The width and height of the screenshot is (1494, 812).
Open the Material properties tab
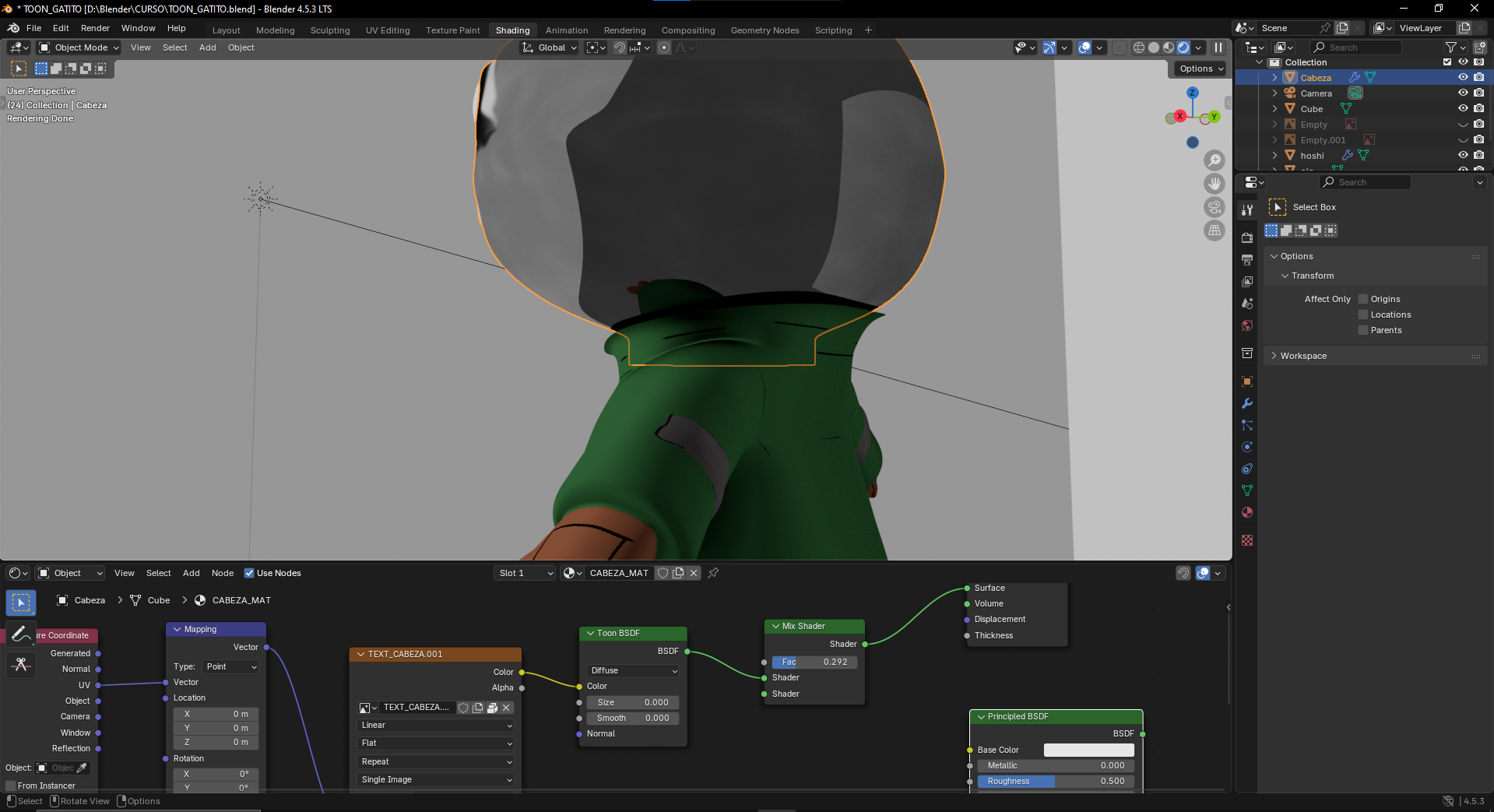pos(1247,512)
